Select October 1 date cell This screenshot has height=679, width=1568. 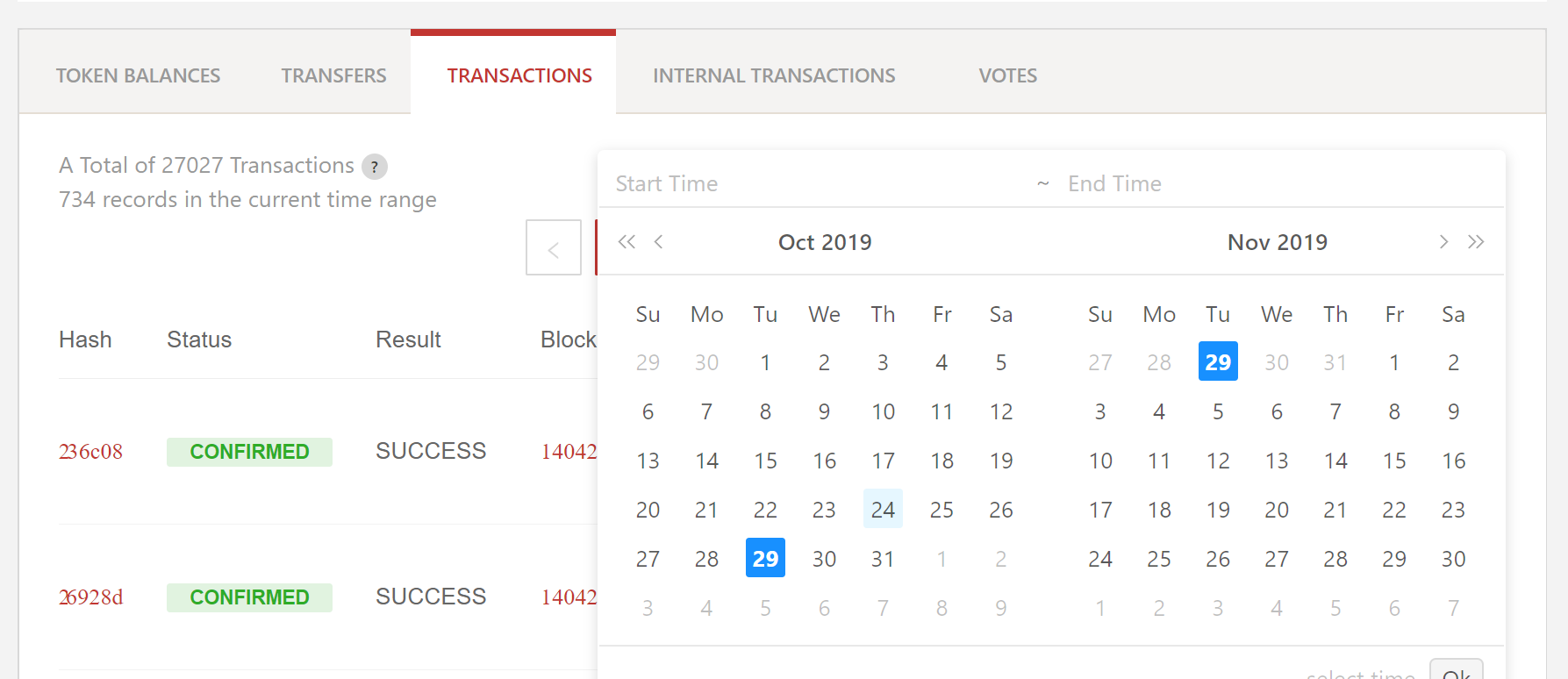click(765, 362)
